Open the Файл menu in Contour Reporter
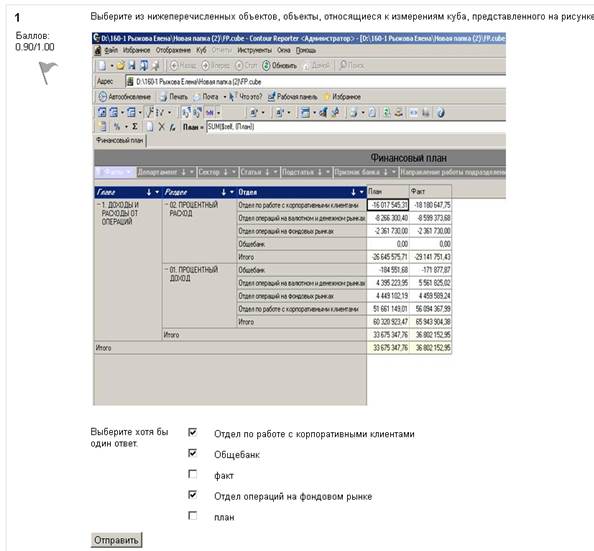 (x=111, y=50)
